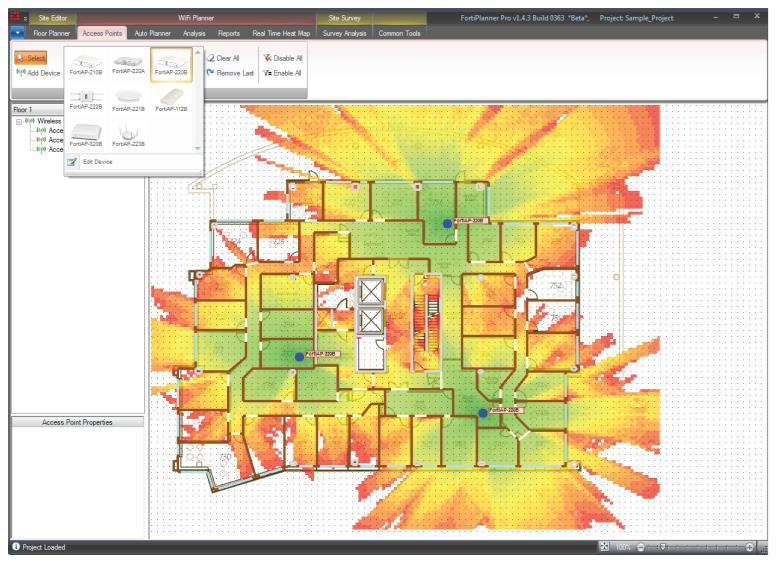777x562 pixels.
Task: Click the zoom out minus button
Action: pos(641,547)
